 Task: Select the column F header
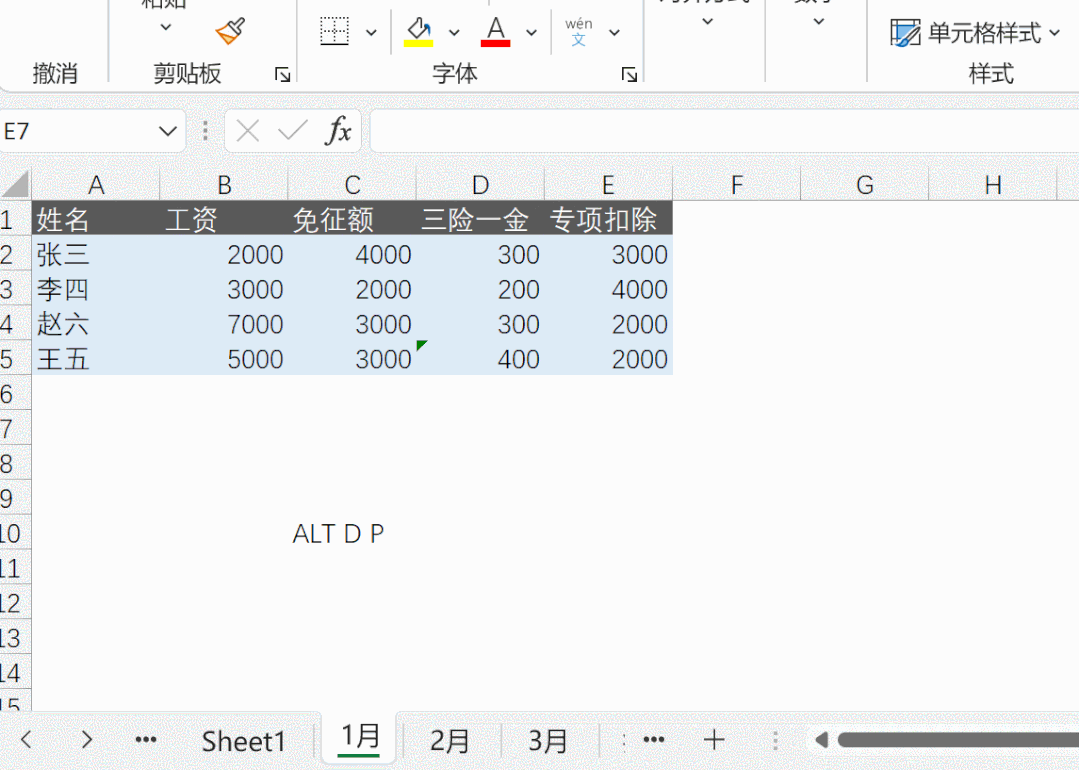736,184
